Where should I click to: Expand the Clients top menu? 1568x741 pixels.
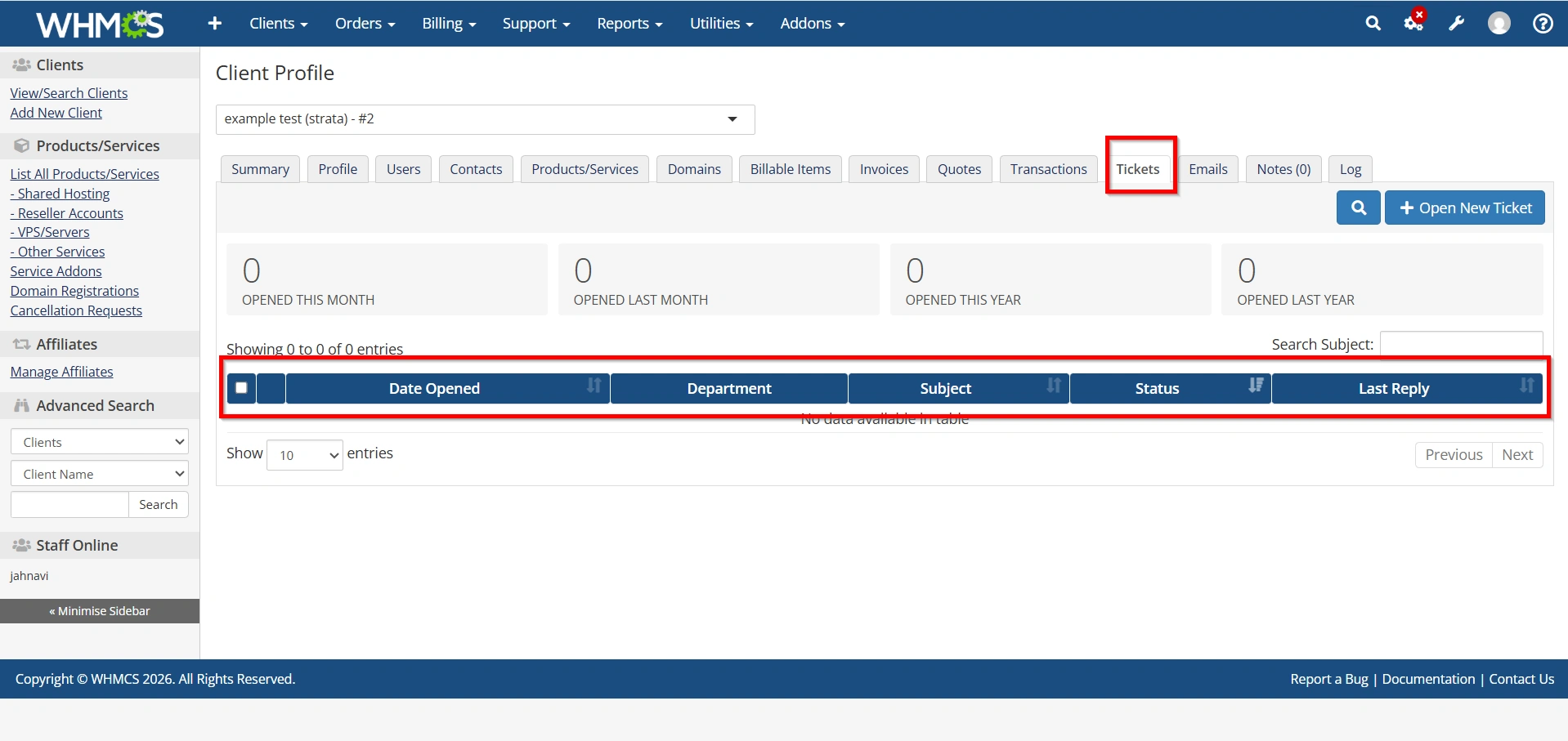tap(278, 24)
